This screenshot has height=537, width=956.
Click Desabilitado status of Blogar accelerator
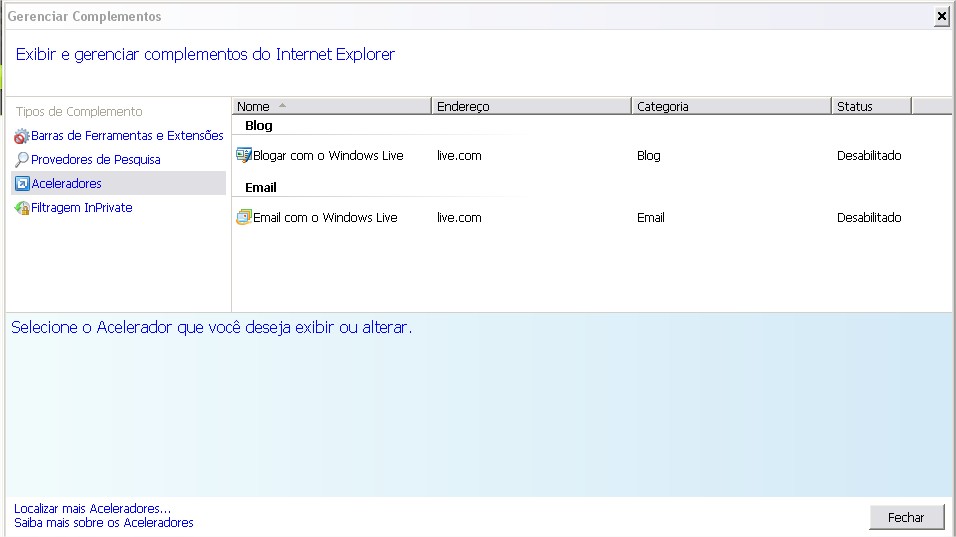(869, 155)
